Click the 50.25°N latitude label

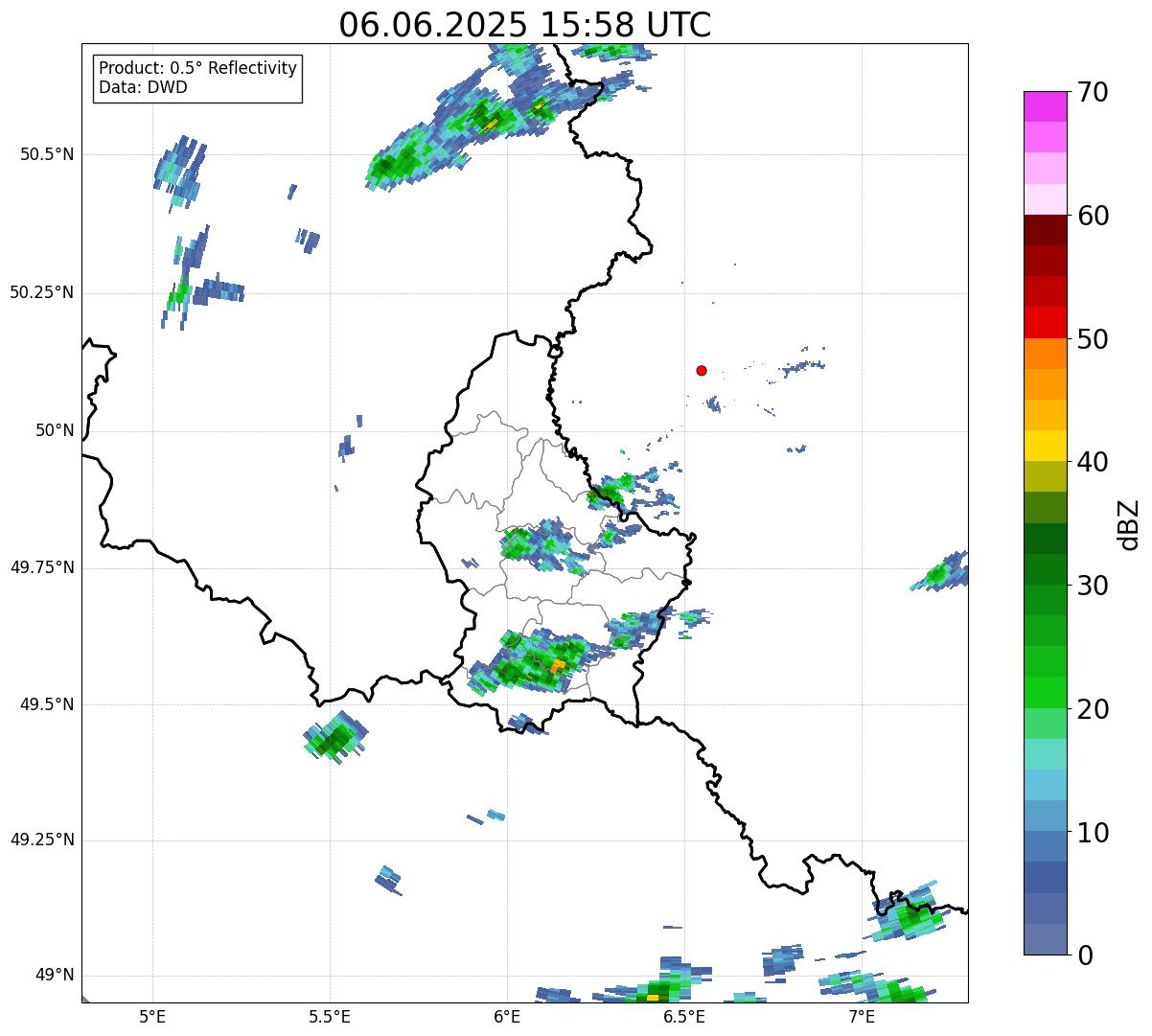tap(42, 292)
